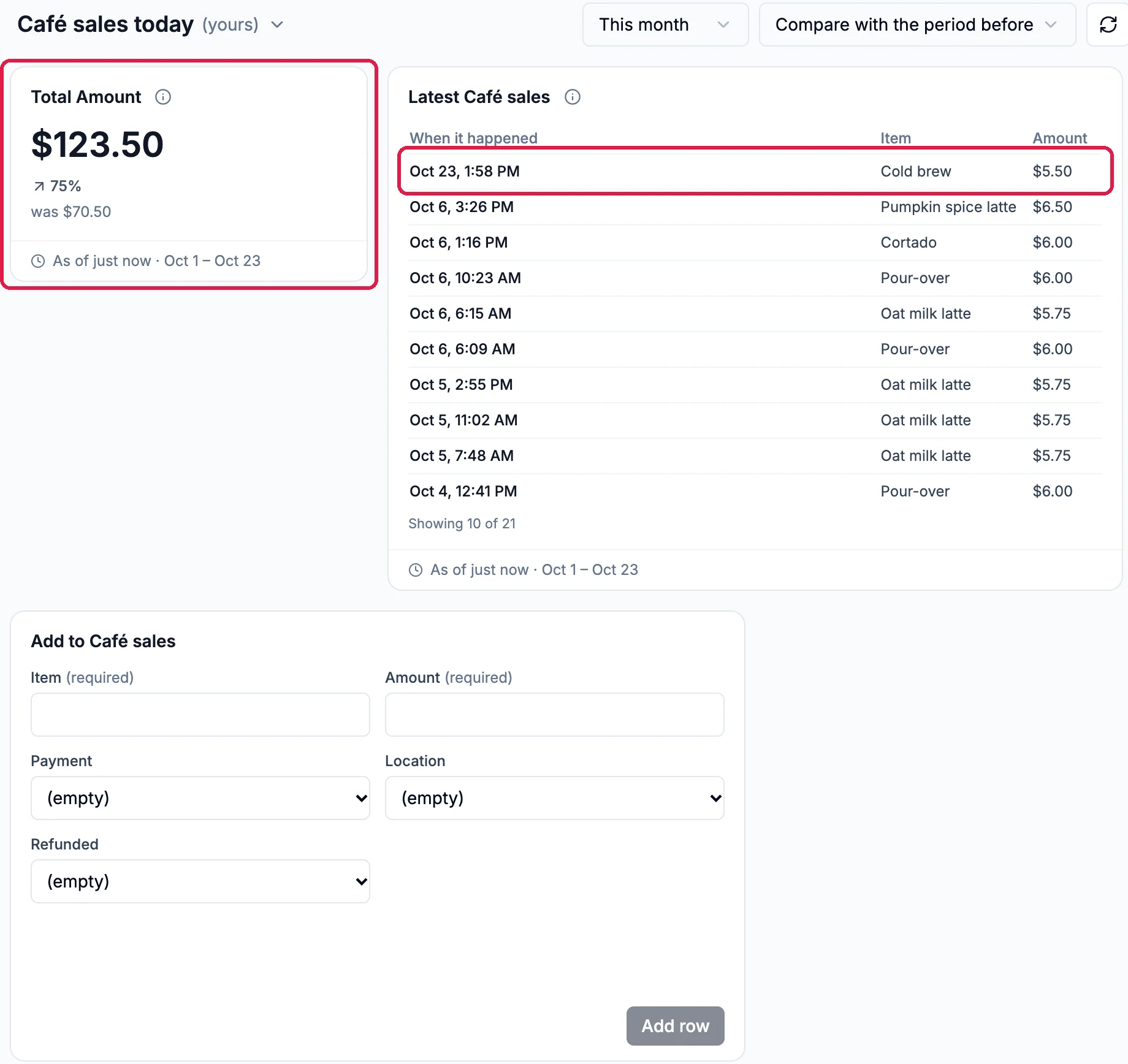Click the Cold brew item cell

(916, 172)
